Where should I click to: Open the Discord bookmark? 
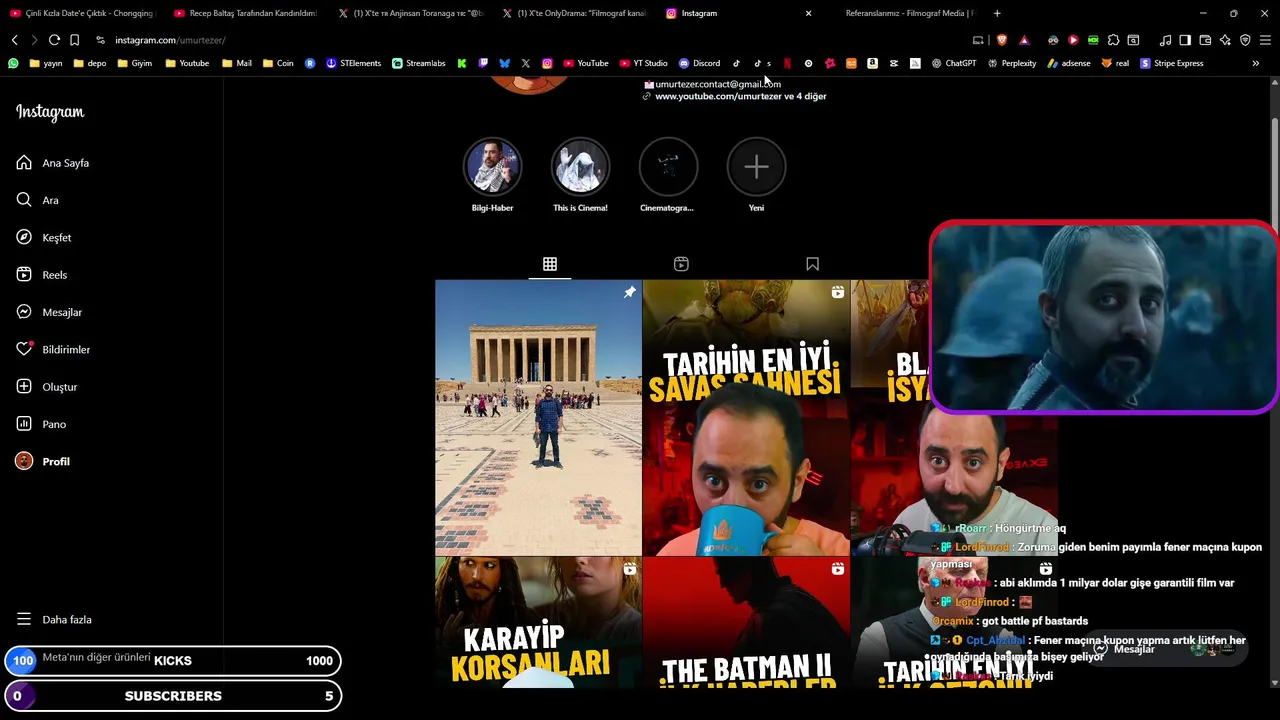click(699, 63)
